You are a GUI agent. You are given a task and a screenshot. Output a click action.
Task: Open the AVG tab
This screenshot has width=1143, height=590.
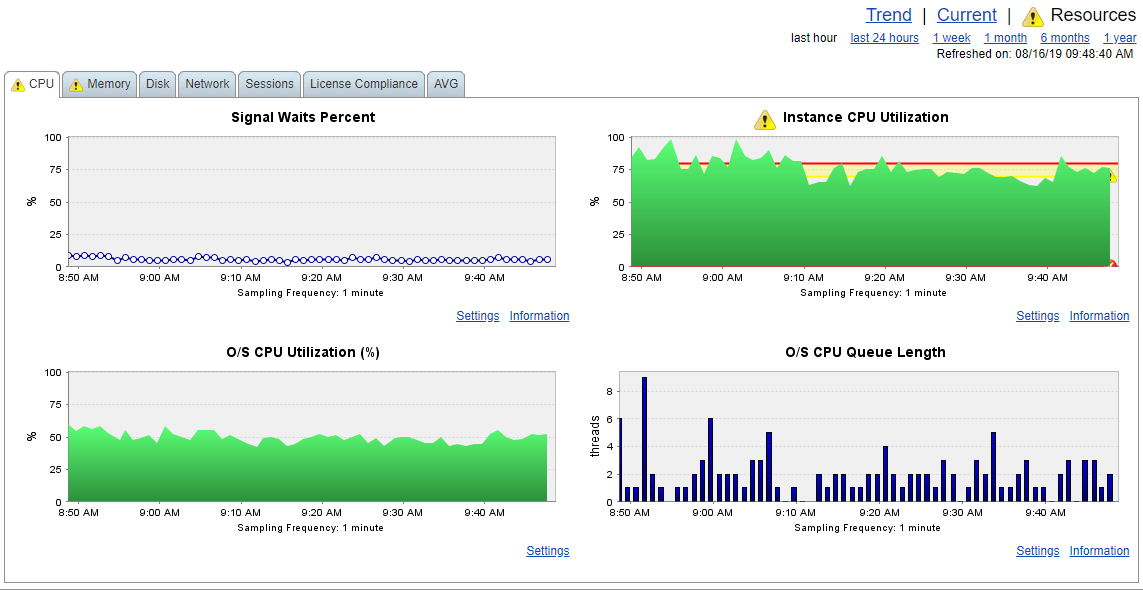coord(446,84)
